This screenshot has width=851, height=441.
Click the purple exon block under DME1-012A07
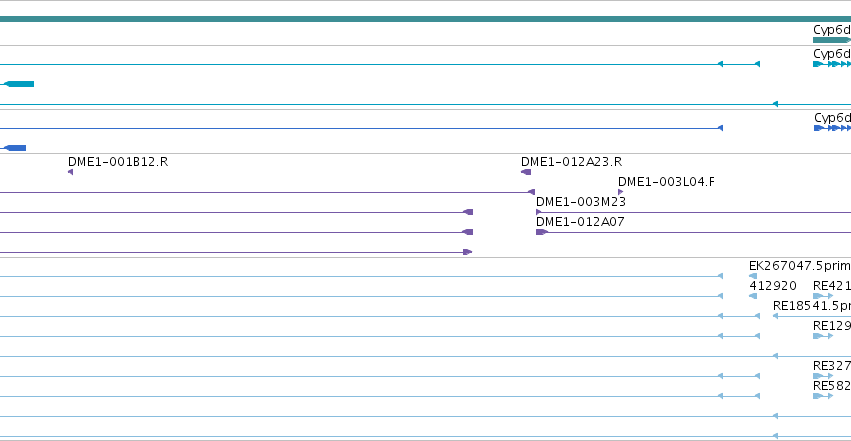(x=542, y=232)
